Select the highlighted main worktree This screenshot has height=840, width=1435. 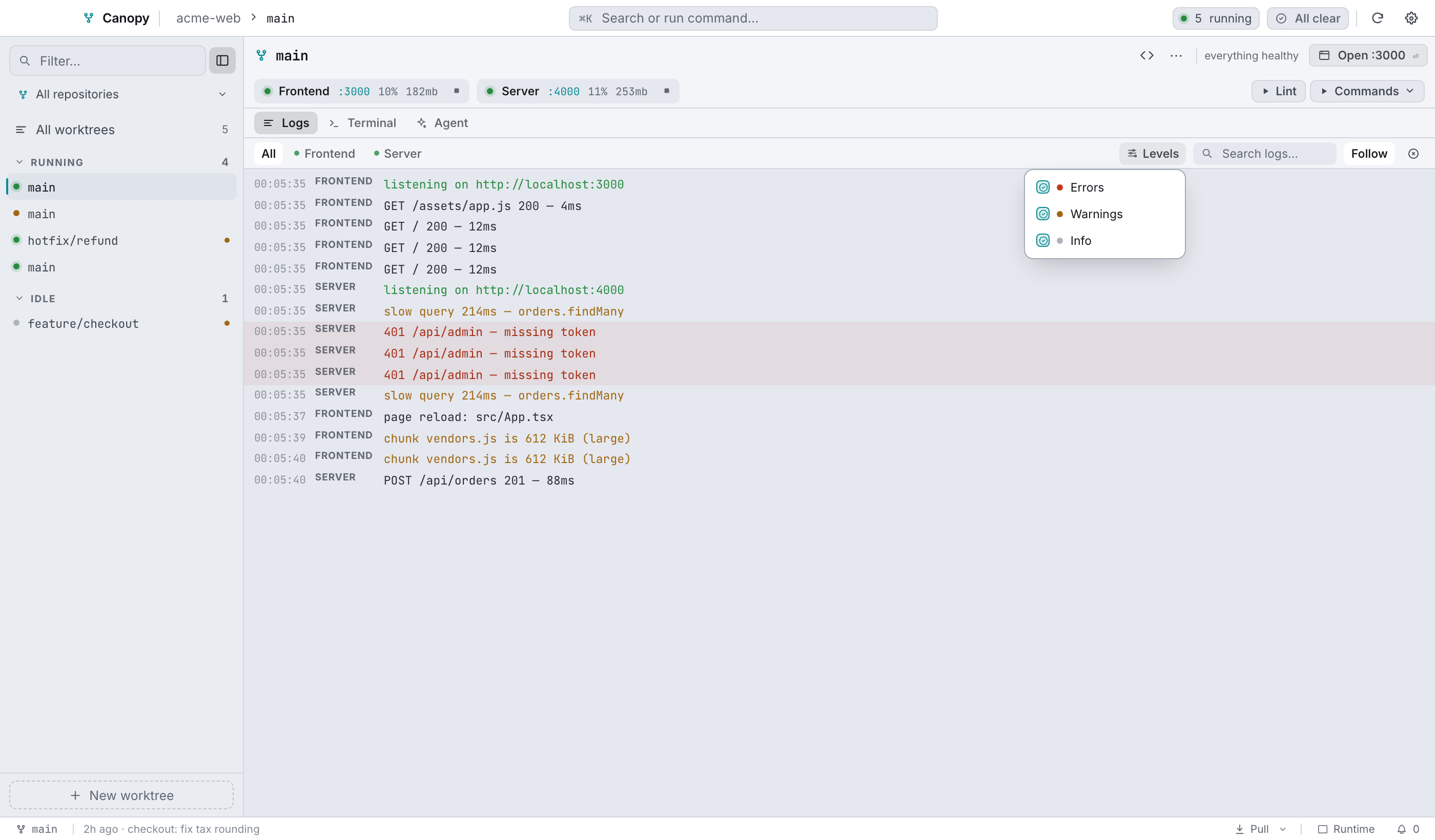tap(122, 186)
